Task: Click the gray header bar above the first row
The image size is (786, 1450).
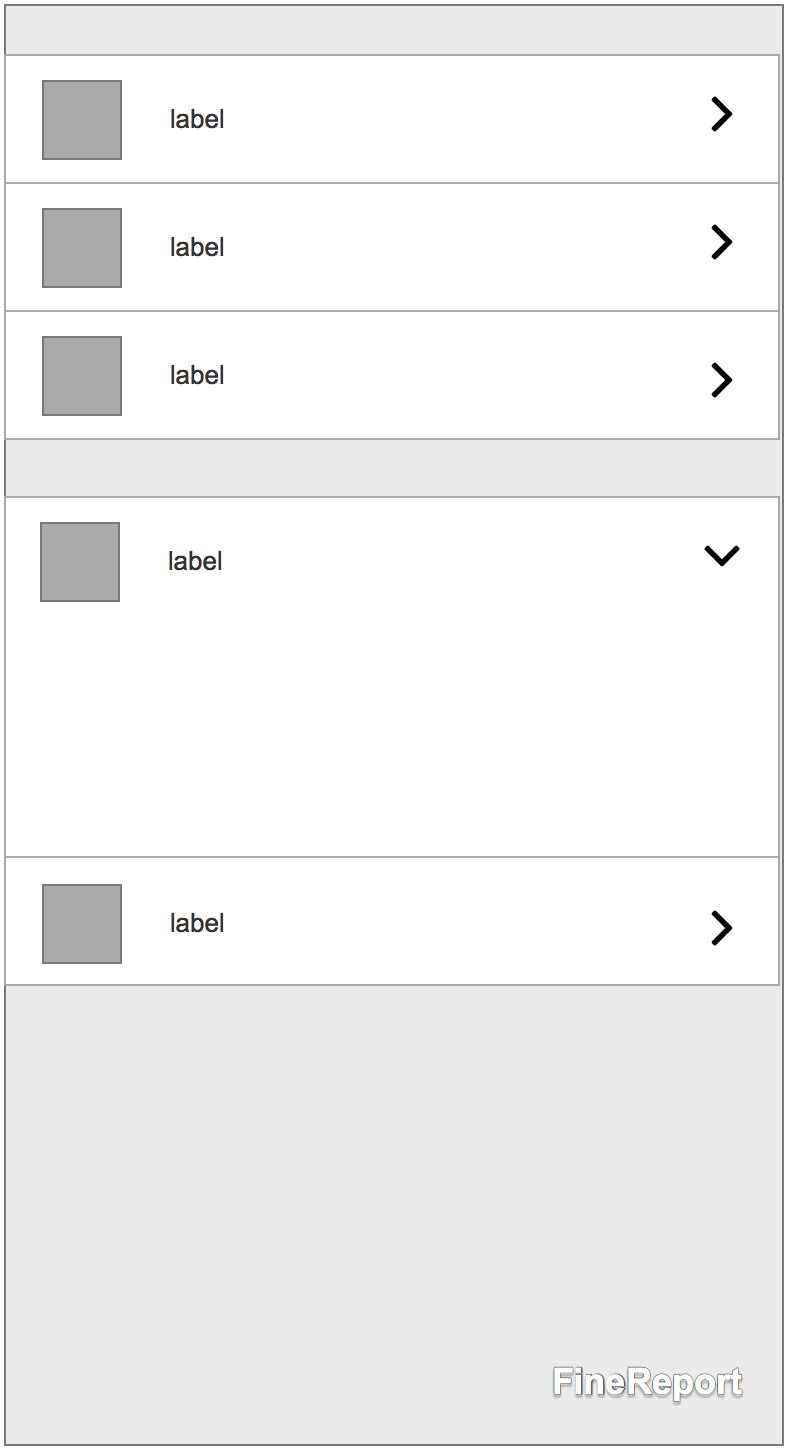Action: [392, 32]
